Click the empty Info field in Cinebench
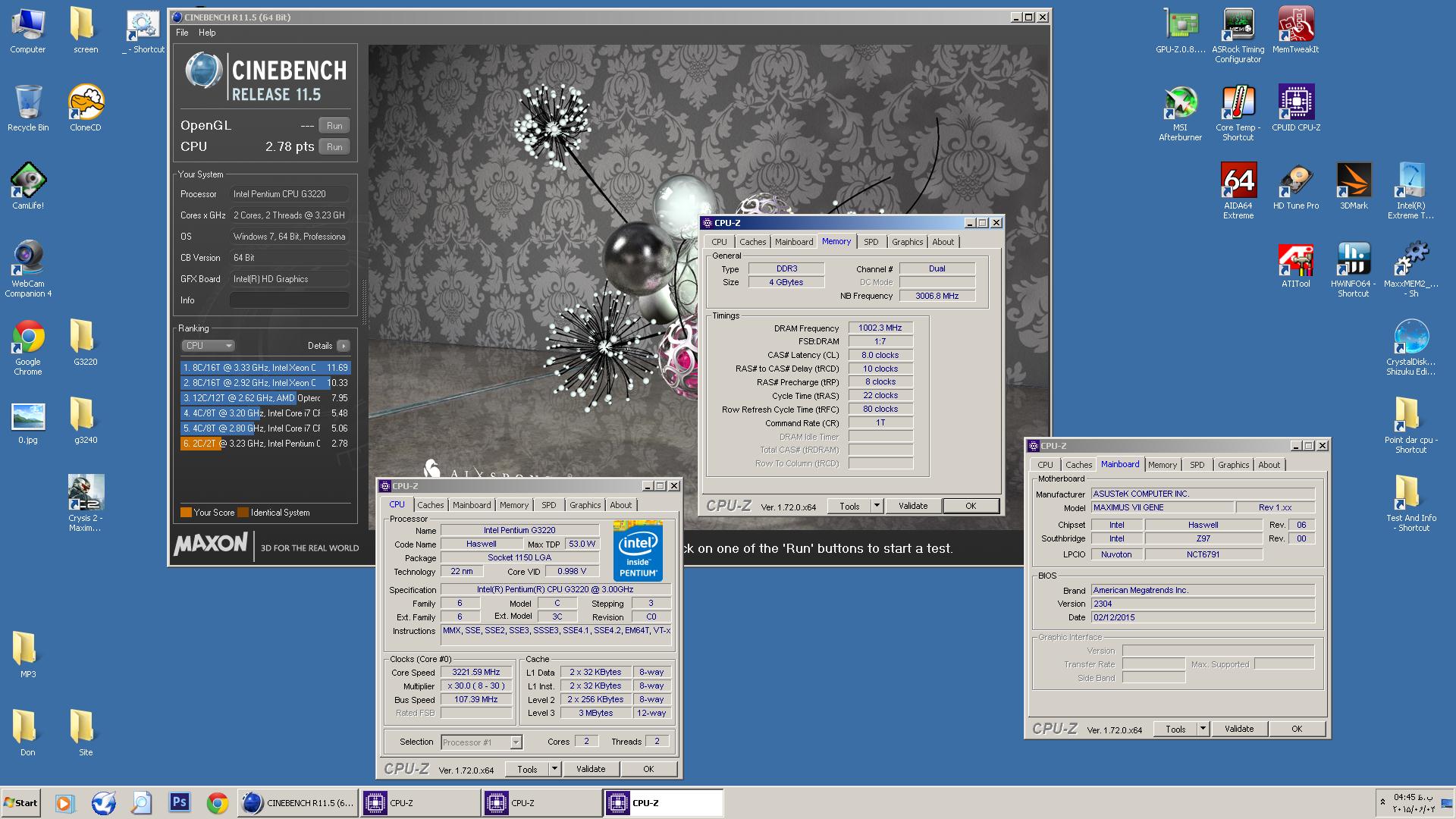Screen dimensions: 1456x819 point(289,300)
